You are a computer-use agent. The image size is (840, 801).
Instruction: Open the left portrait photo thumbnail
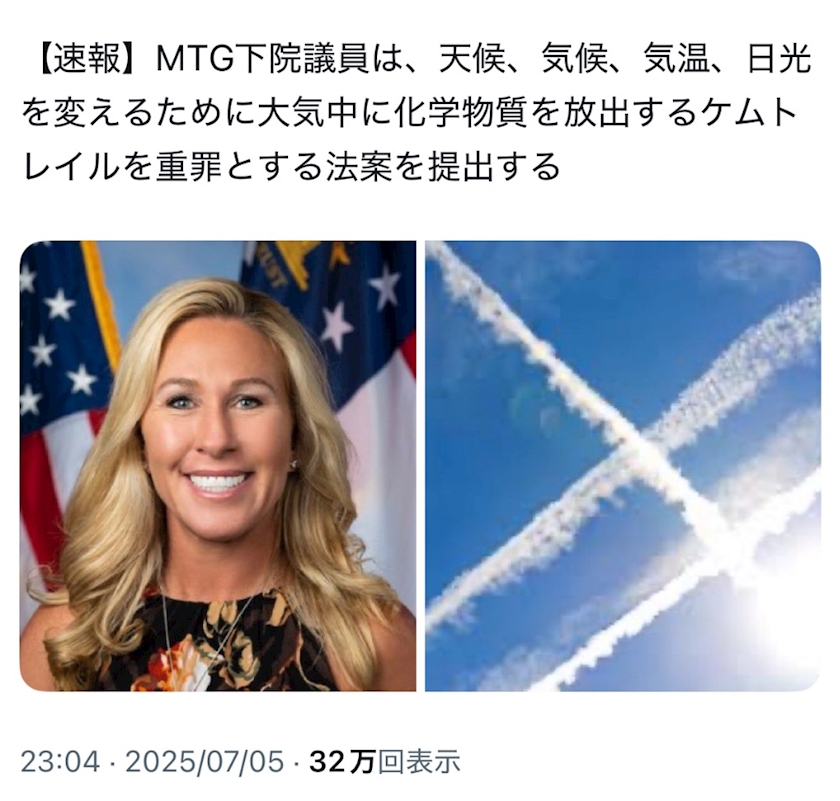pos(218,466)
